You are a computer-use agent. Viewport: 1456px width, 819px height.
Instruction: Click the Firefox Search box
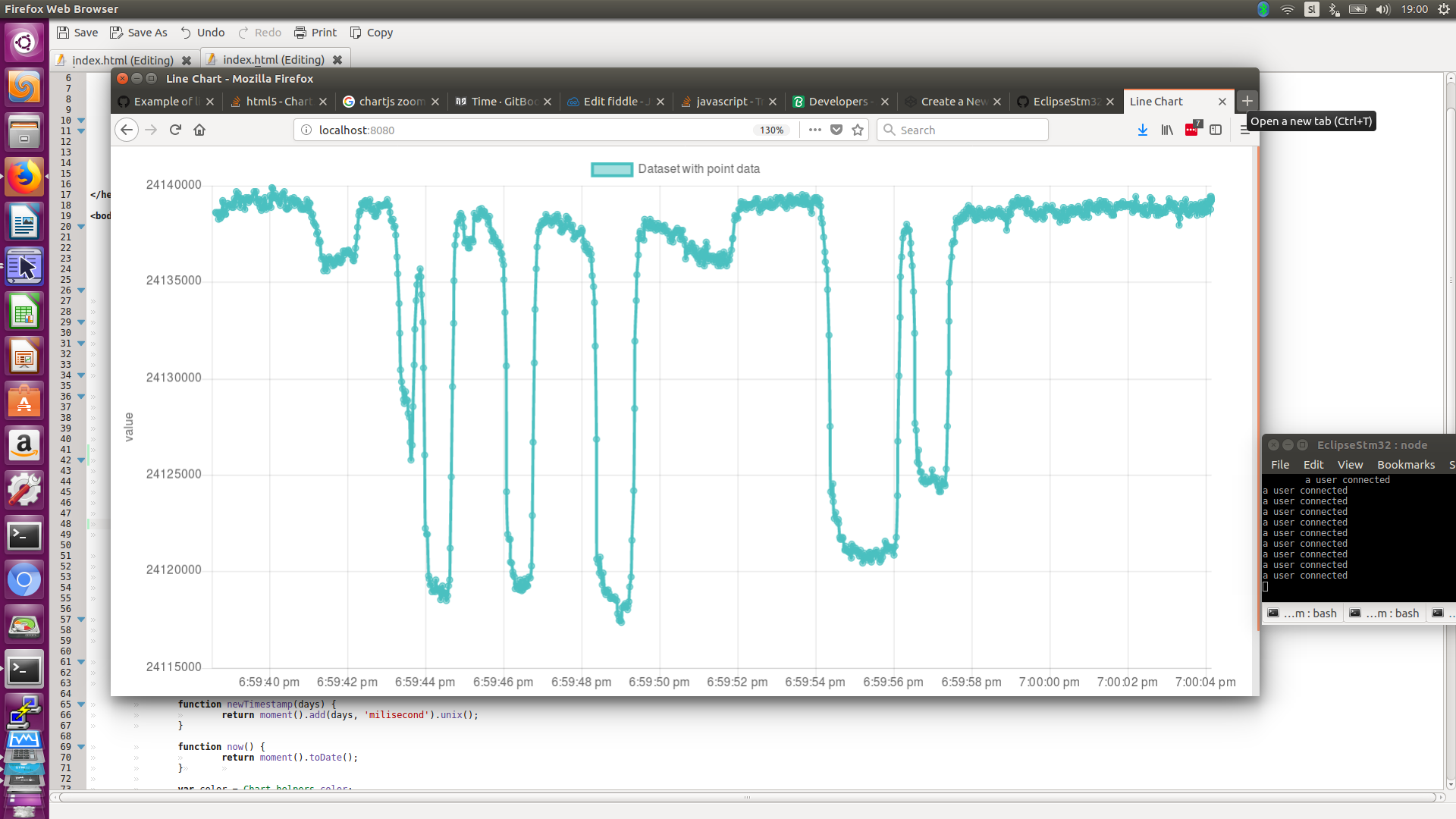[962, 130]
